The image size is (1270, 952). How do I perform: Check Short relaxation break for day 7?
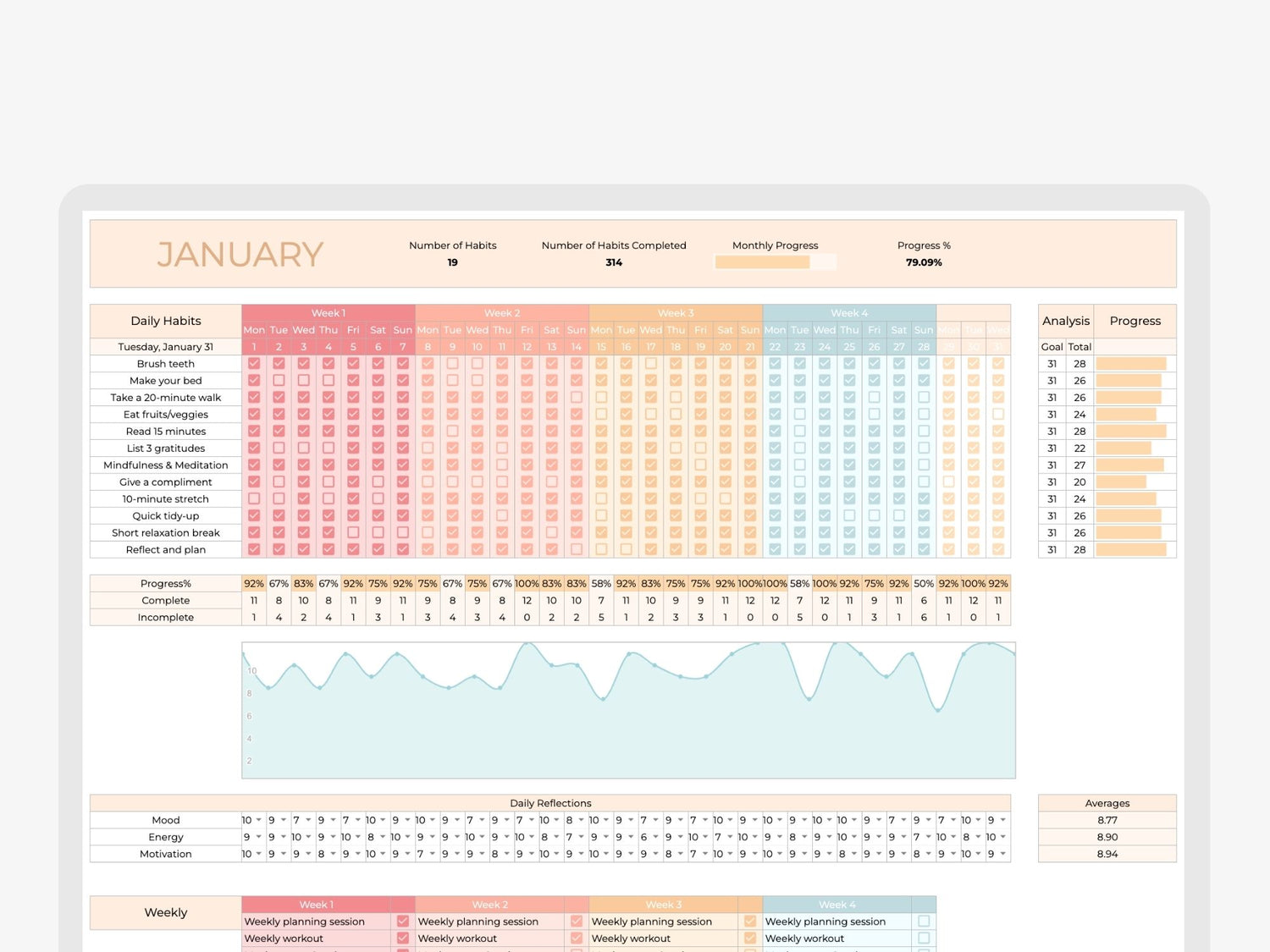tap(403, 532)
